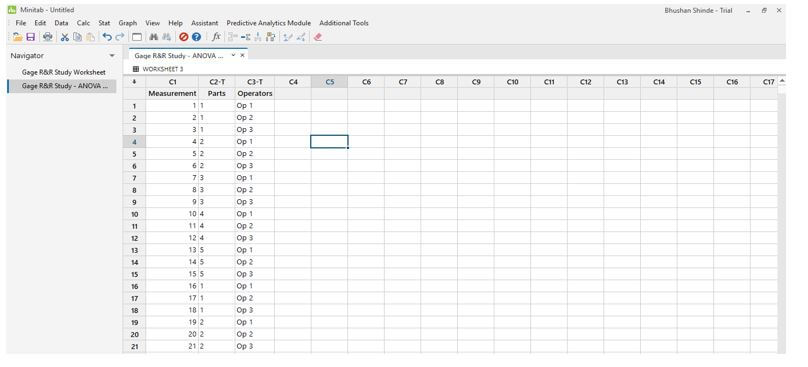
Task: Open the Calc menu
Action: [83, 23]
